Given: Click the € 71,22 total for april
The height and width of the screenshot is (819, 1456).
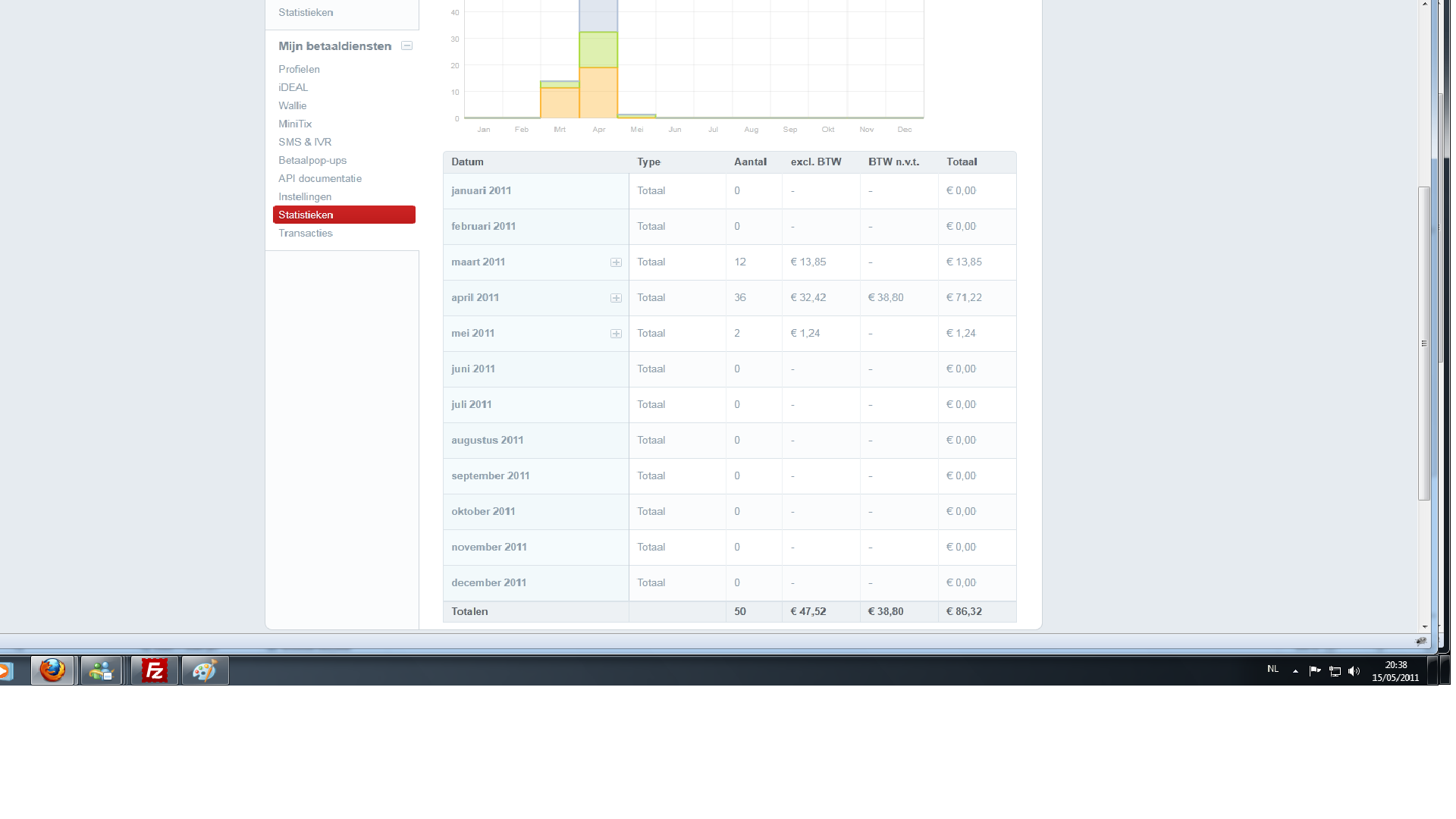Looking at the screenshot, I should point(964,297).
